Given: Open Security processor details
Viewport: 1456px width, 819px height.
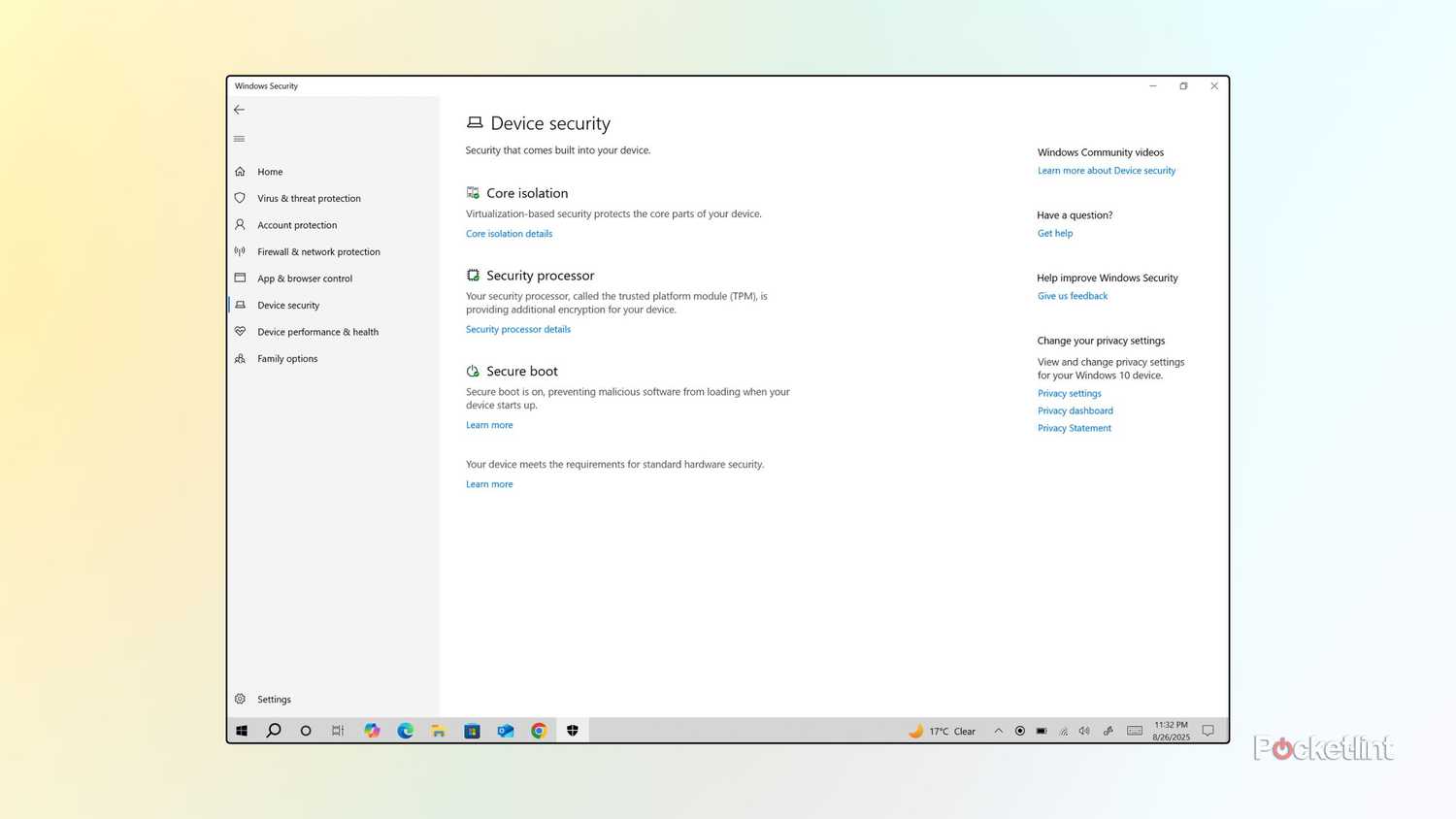Looking at the screenshot, I should (x=517, y=329).
